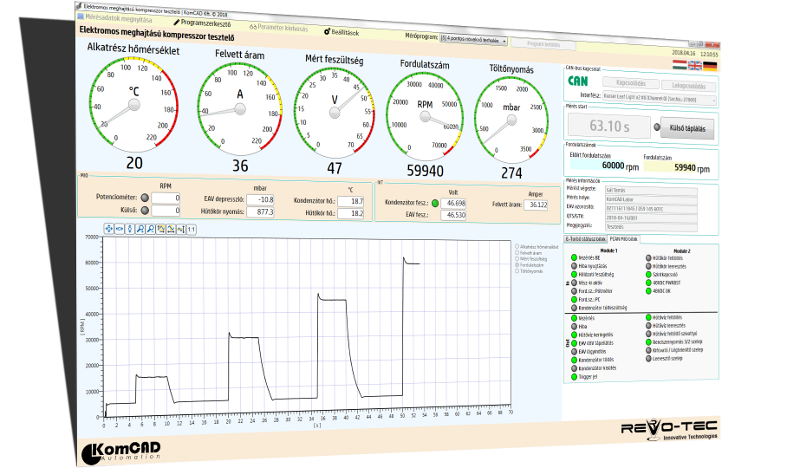800x468 pixels.
Task: Select the Fordulatszám chart series radio button
Action: (515, 264)
